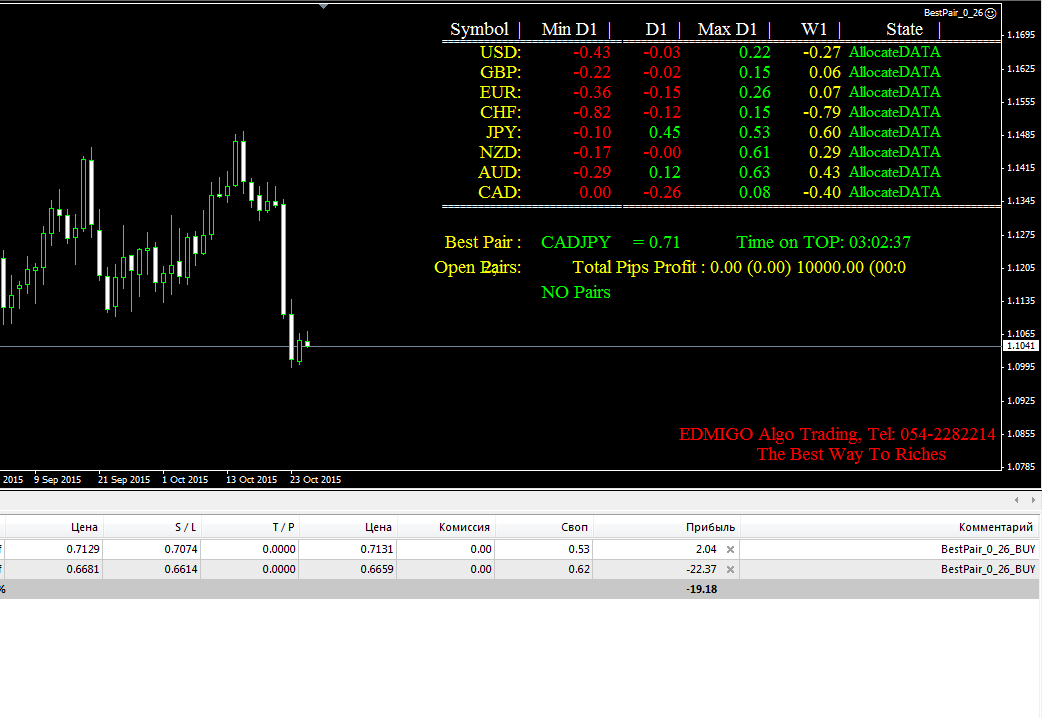Close the order with profit -22.37
1042x718 pixels.
pos(730,570)
